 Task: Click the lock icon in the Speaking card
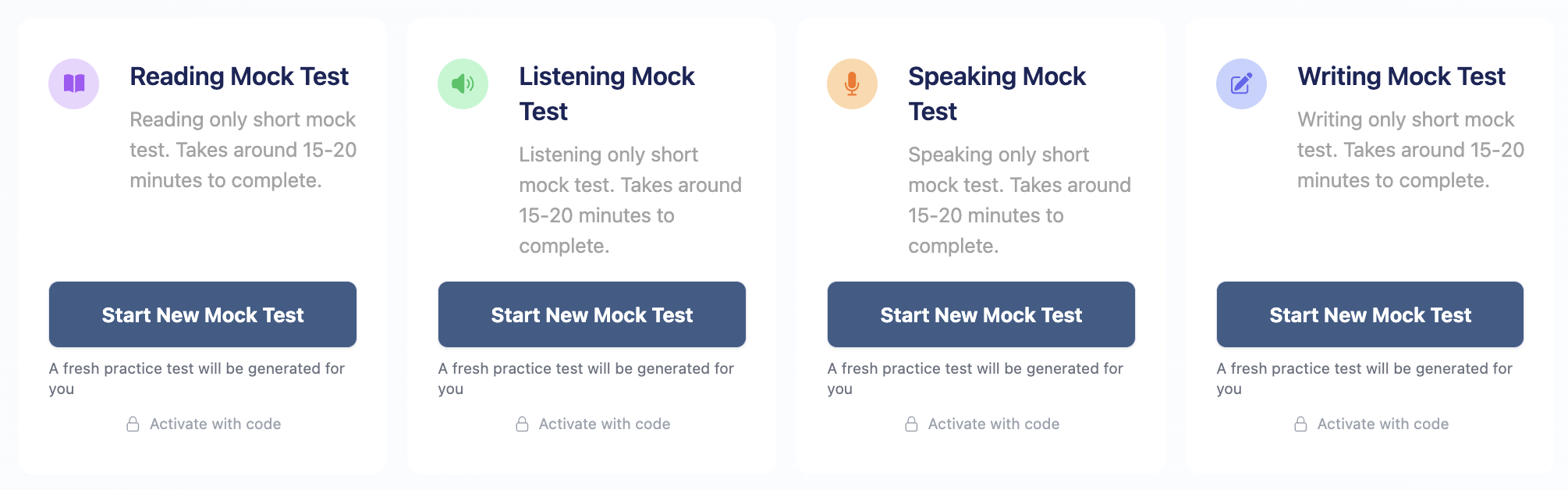pos(911,424)
